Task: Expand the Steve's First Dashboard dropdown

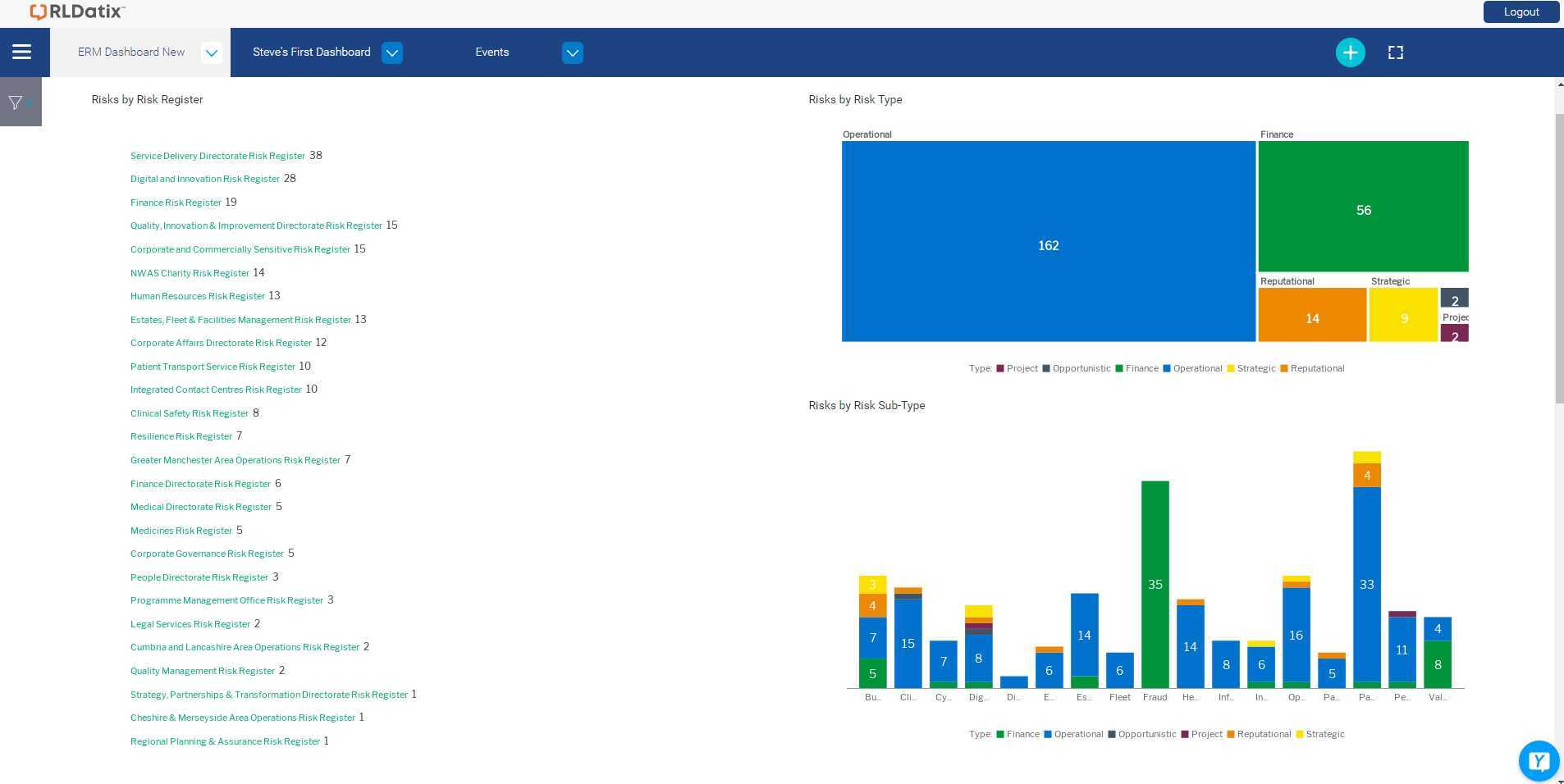Action: pyautogui.click(x=391, y=52)
